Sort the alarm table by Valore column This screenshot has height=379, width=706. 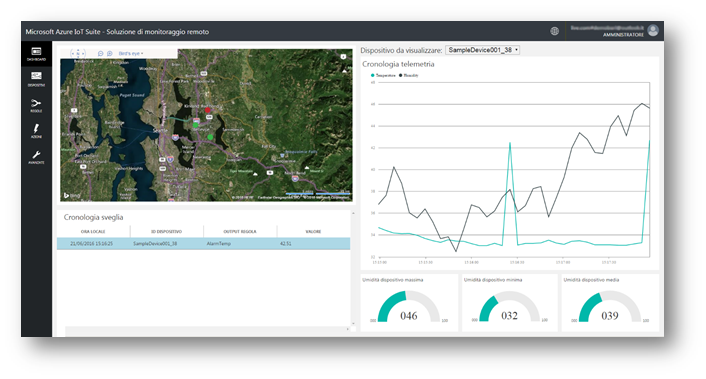313,231
